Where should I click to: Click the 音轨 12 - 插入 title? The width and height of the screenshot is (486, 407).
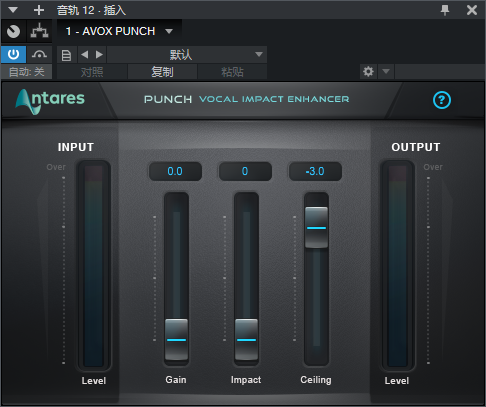91,10
